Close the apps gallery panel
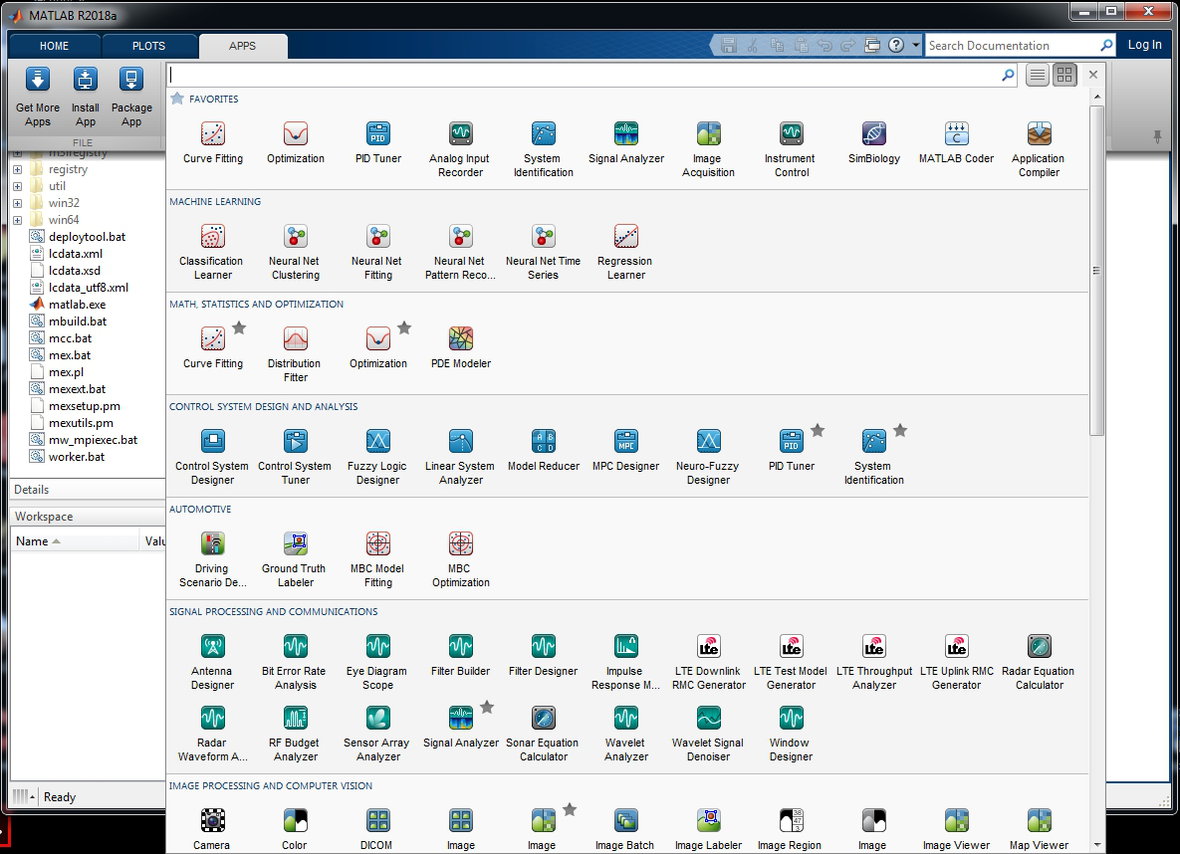This screenshot has height=854, width=1180. tap(1093, 74)
